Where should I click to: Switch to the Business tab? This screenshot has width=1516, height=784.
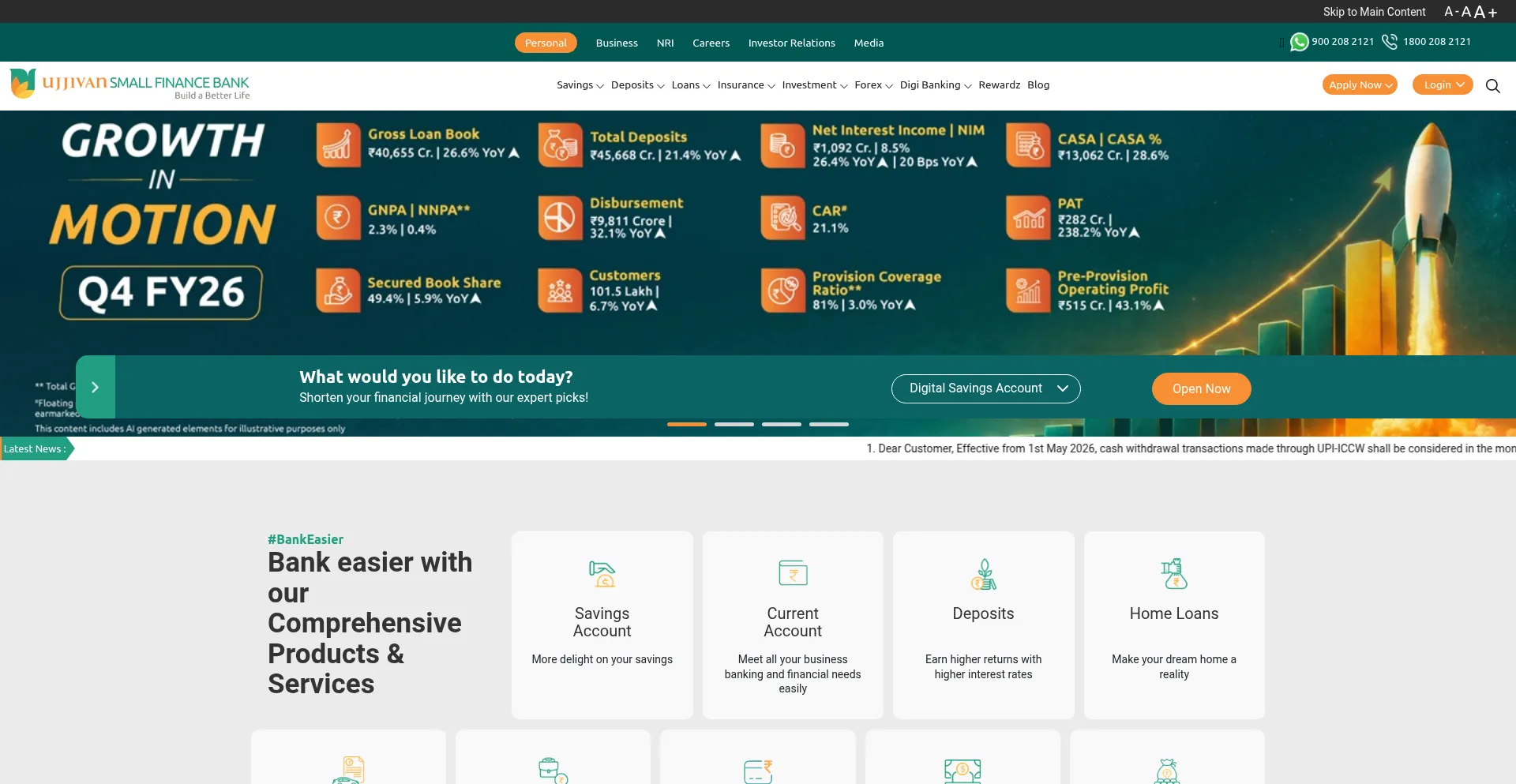(617, 43)
